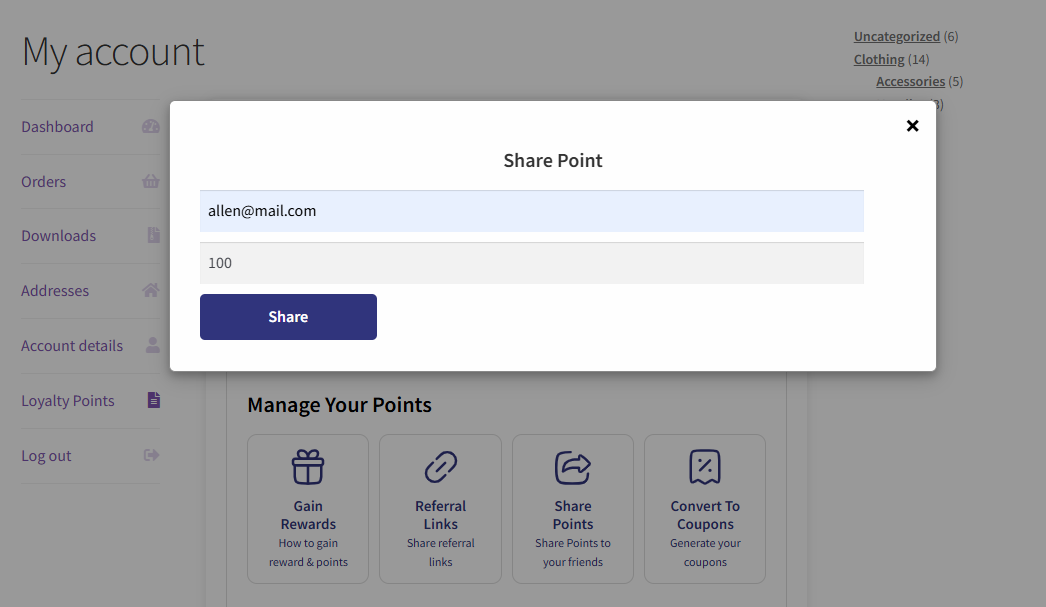1046x607 pixels.
Task: Open the Accessories subcategory link
Action: (910, 82)
